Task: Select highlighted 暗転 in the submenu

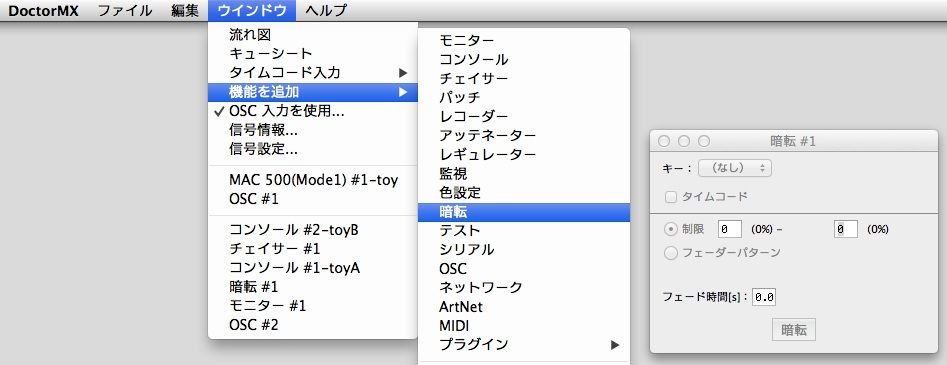Action: pyautogui.click(x=524, y=212)
